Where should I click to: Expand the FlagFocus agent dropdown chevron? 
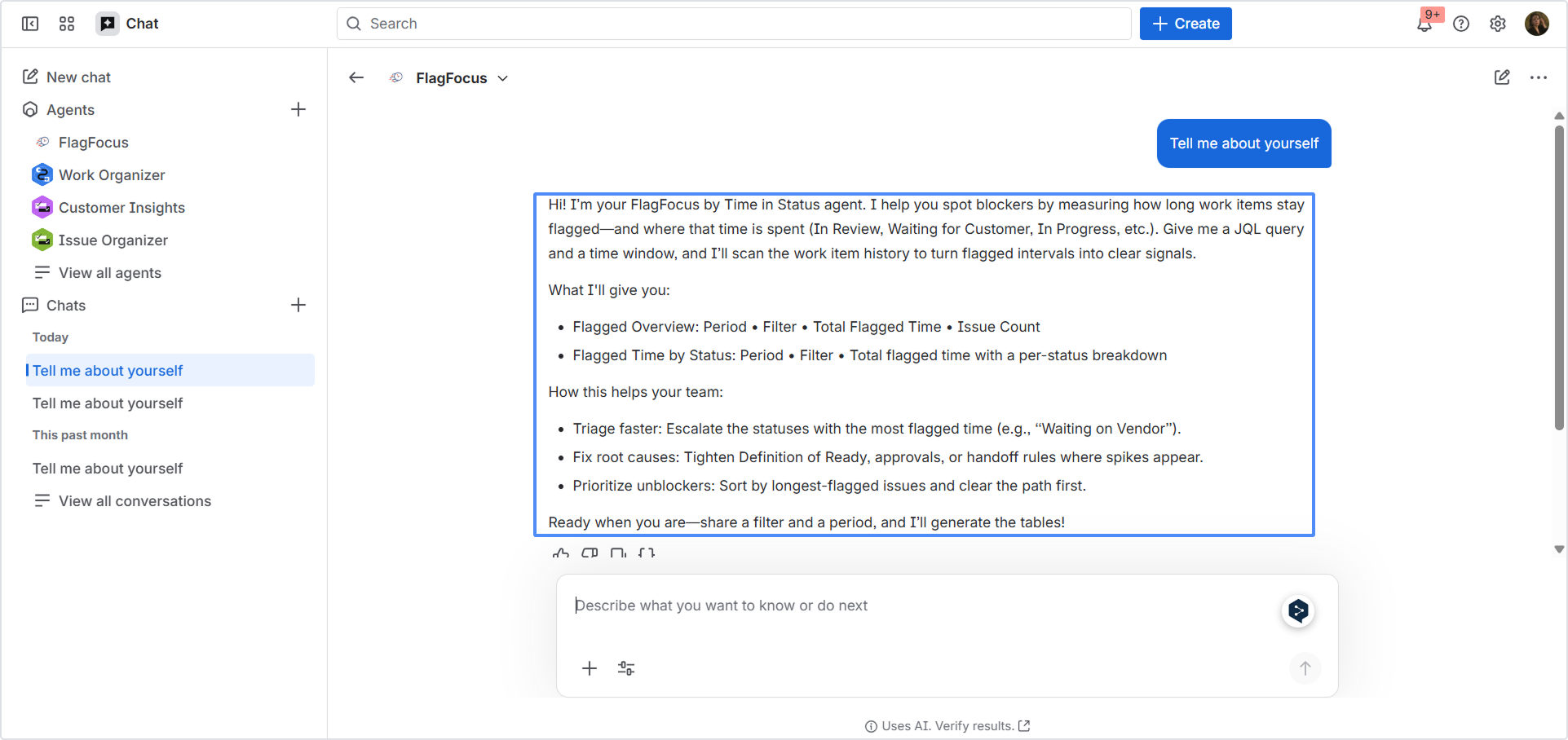(503, 78)
